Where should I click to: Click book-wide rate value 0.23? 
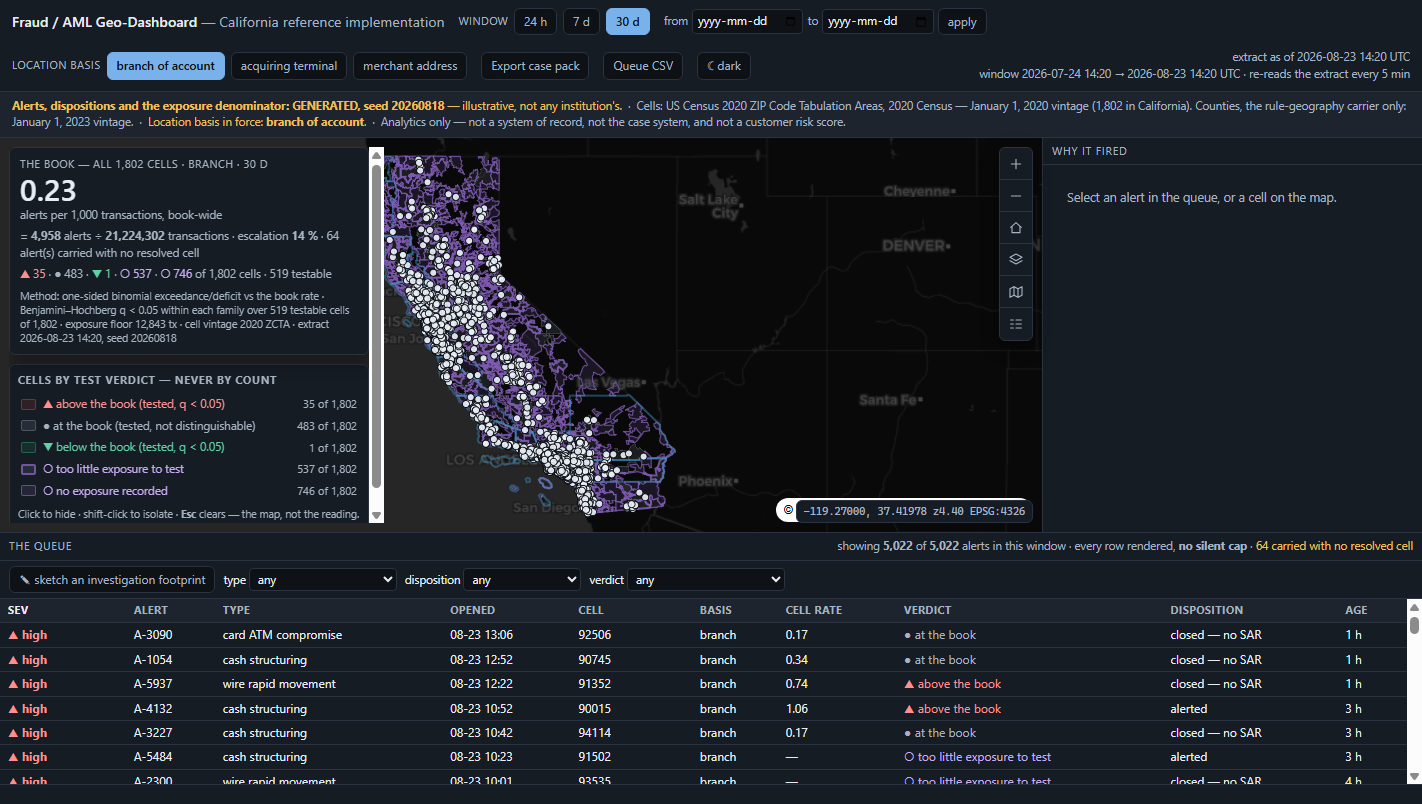click(48, 190)
